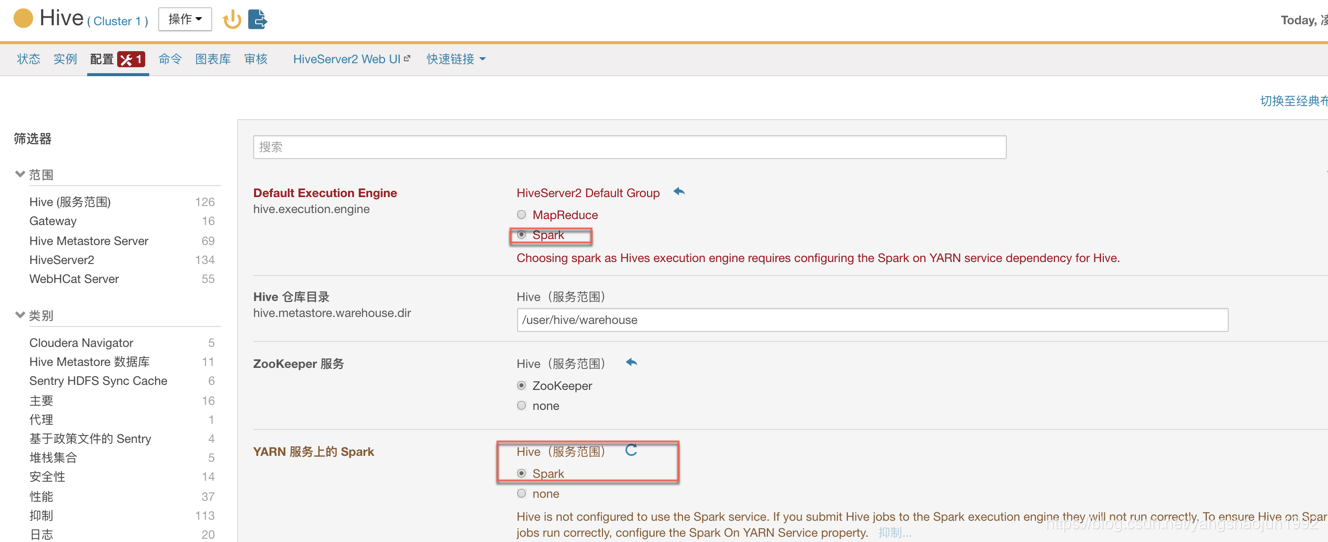The image size is (1328, 542).
Task: Open the 图表库 tab
Action: (213, 59)
